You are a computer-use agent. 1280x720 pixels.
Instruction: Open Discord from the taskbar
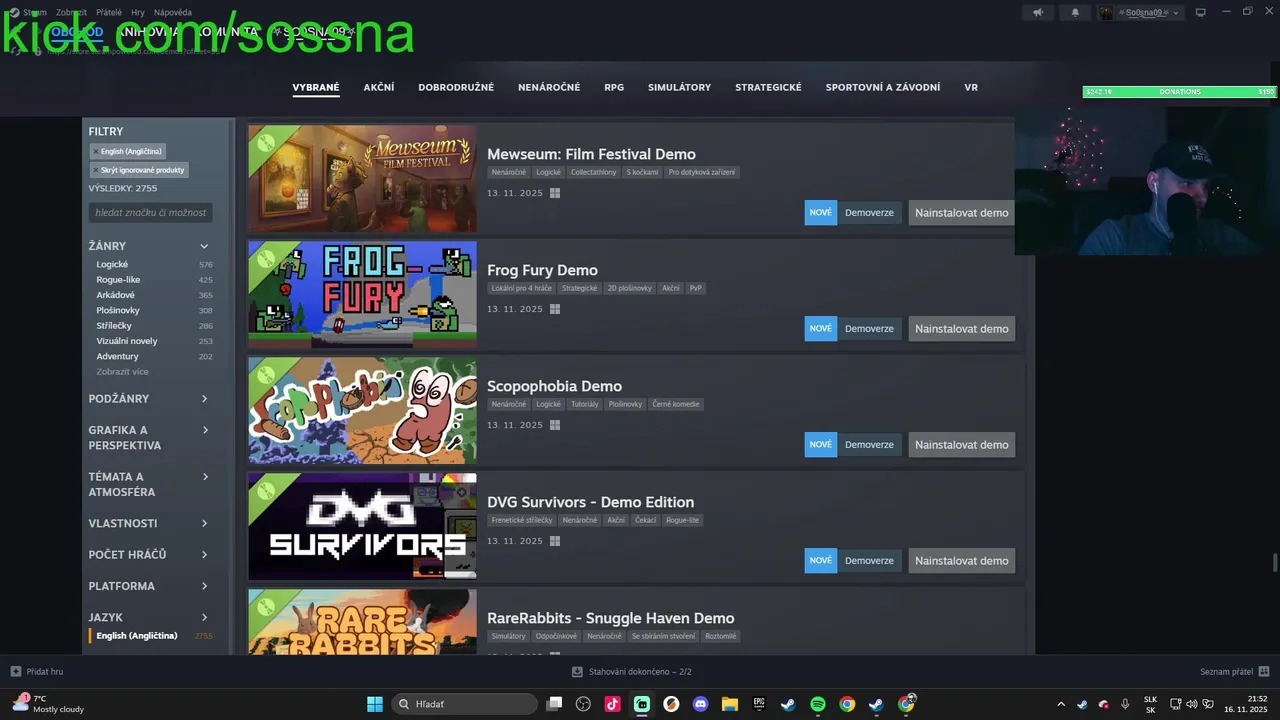click(x=700, y=704)
